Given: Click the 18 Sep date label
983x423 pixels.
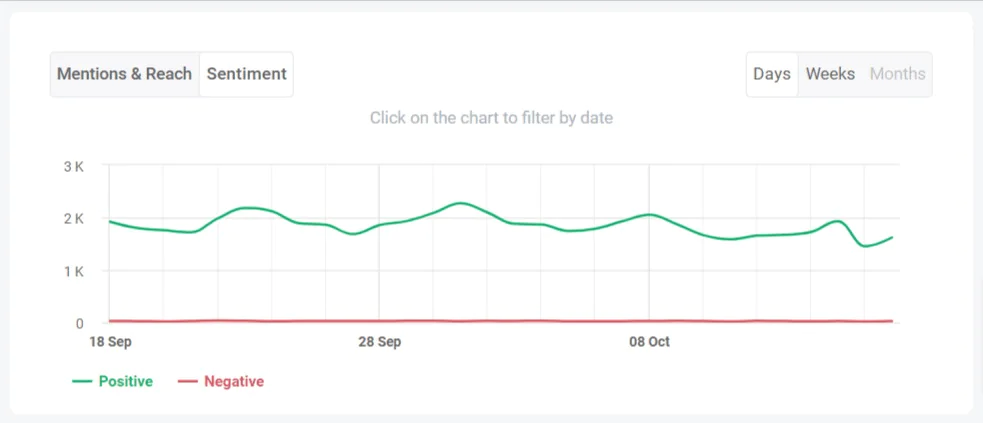Looking at the screenshot, I should 111,342.
